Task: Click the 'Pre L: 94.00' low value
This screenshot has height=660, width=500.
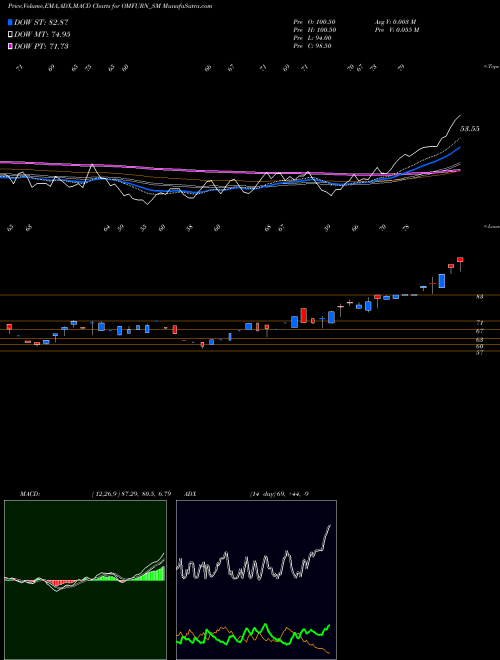Action: pos(313,38)
